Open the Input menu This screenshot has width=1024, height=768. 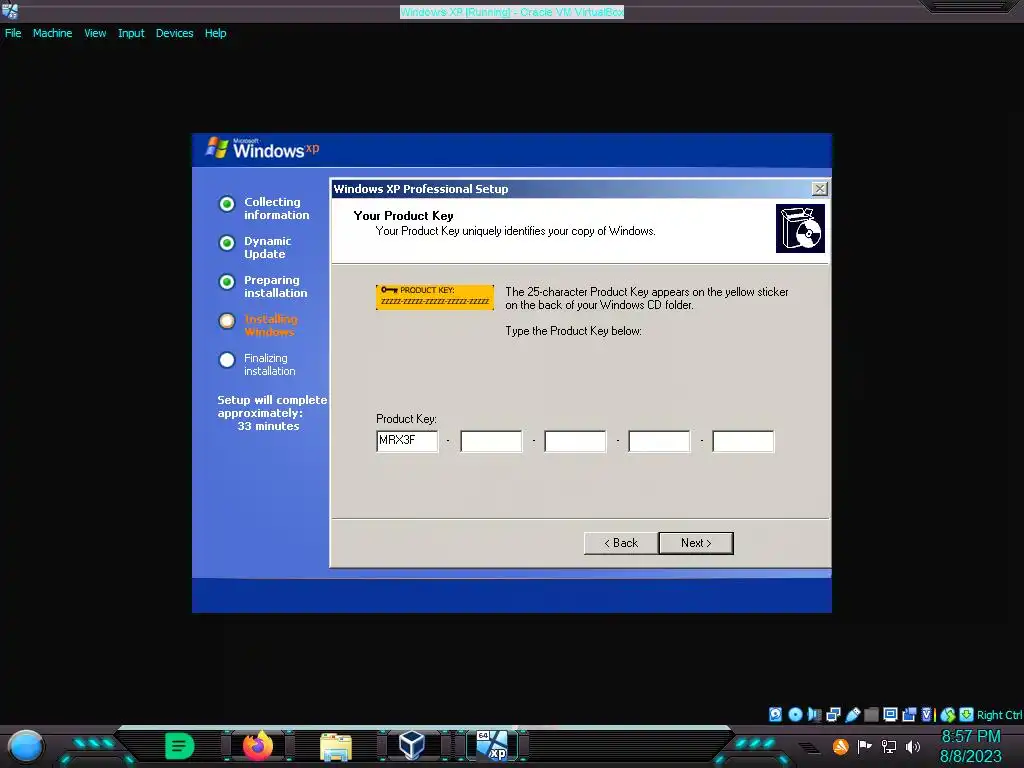pos(131,33)
